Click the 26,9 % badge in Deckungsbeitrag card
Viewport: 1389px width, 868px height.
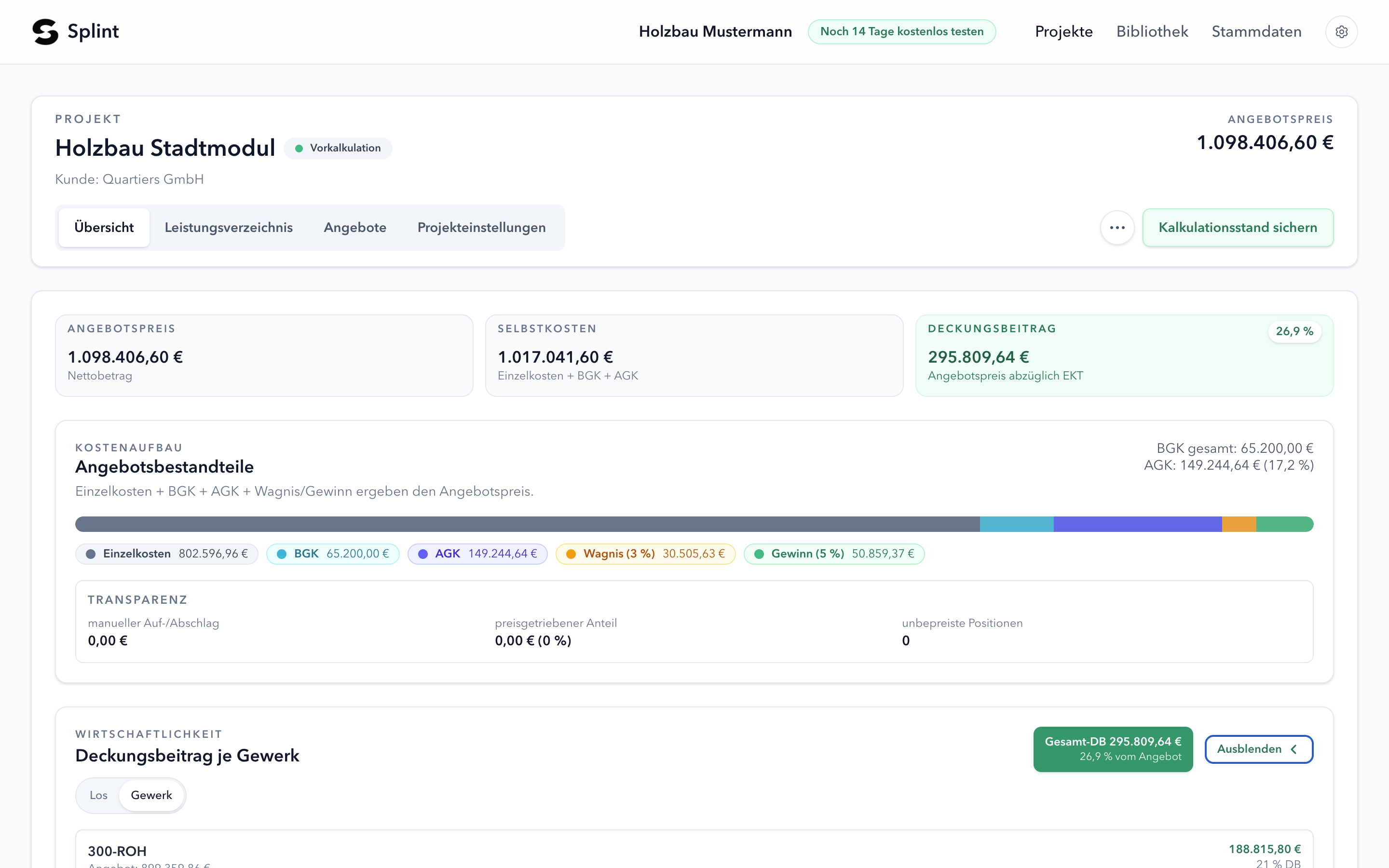tap(1294, 331)
